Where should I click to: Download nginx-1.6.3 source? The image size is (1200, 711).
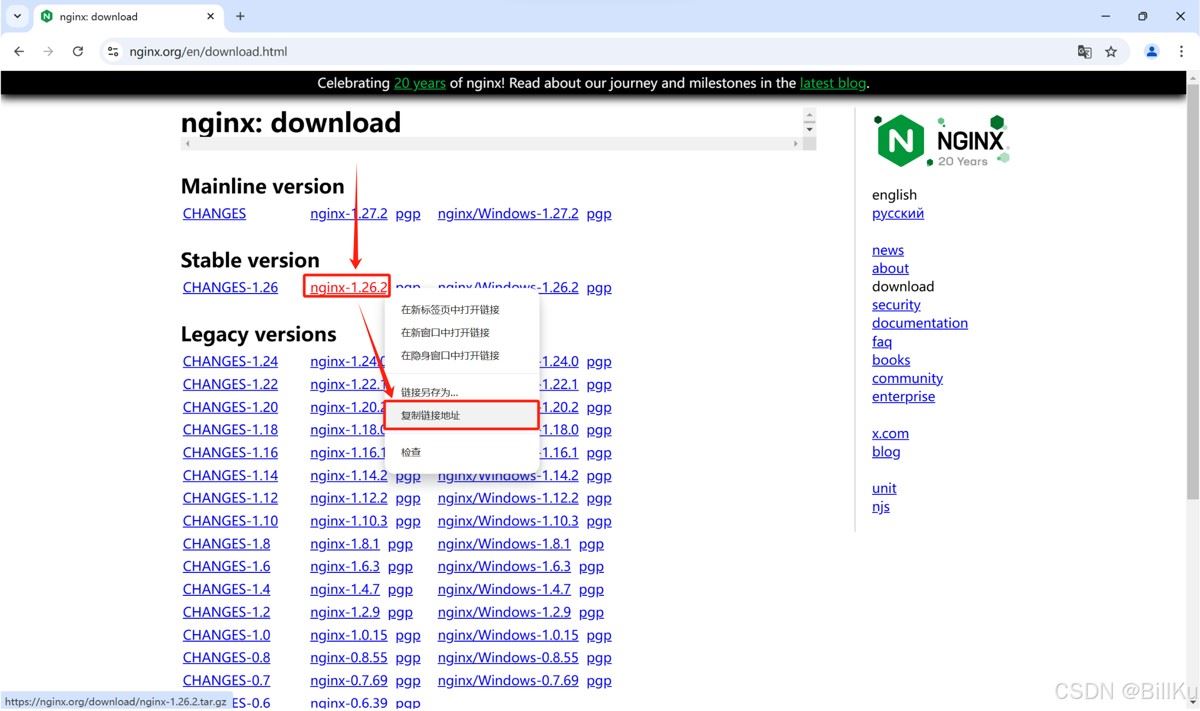click(x=345, y=567)
